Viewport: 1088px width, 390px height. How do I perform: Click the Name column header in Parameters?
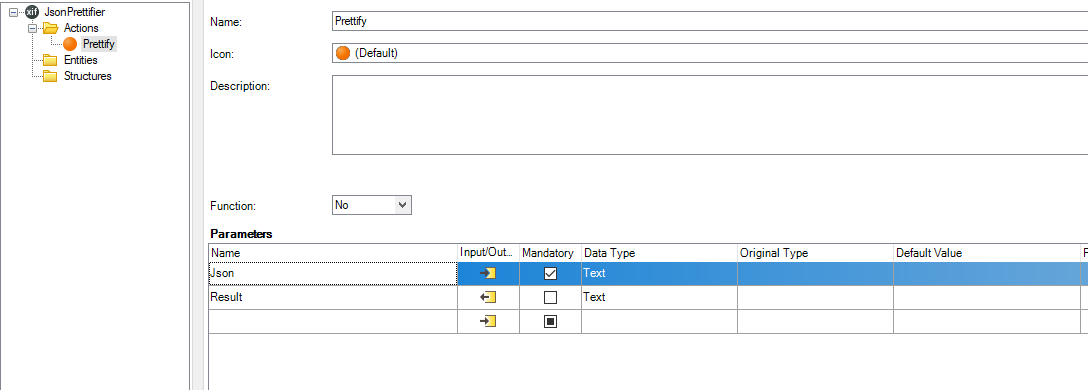coord(333,253)
